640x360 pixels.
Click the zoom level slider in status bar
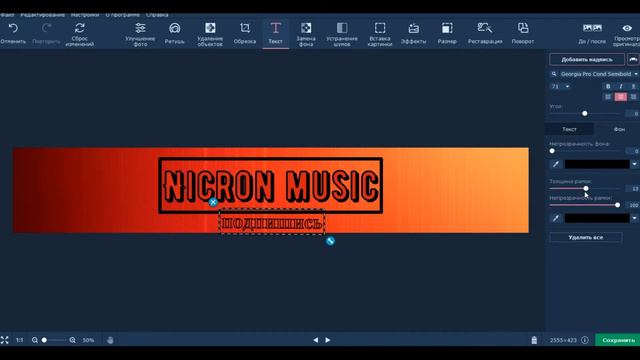coord(54,340)
